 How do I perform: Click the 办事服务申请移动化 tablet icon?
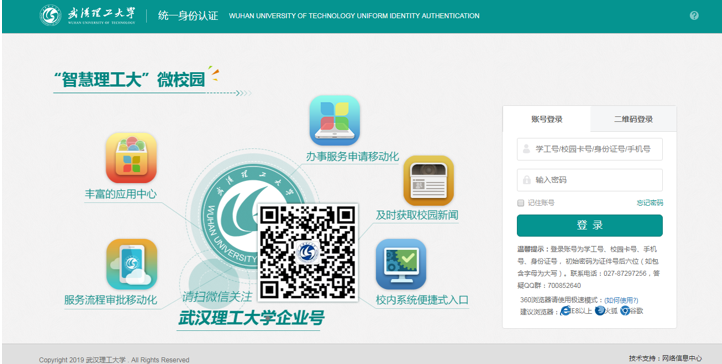pos(335,120)
